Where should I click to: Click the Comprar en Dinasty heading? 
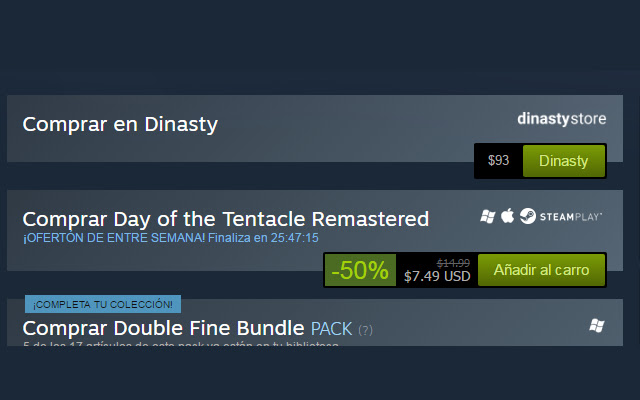pos(120,124)
